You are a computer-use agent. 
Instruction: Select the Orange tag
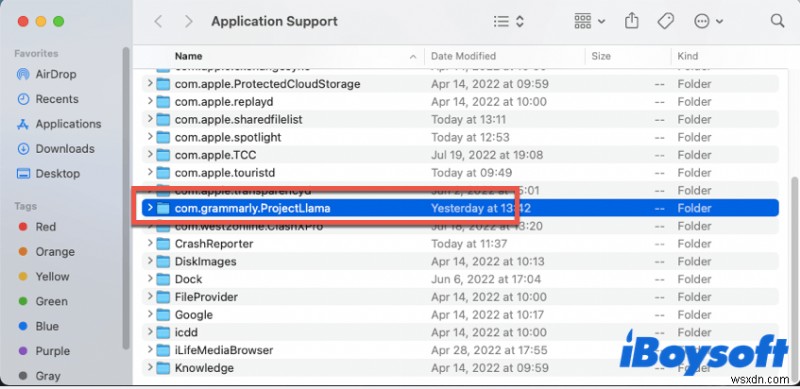(x=46, y=252)
